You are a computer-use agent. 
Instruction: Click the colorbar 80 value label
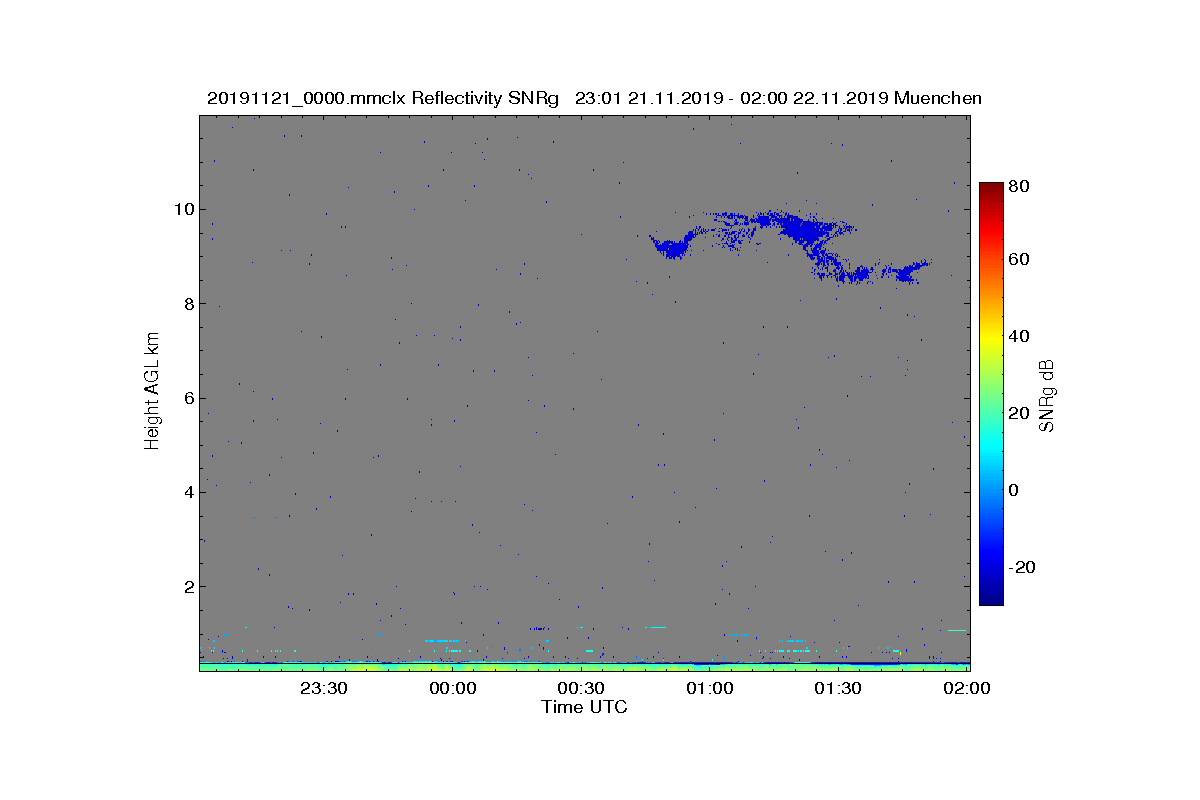pos(1020,185)
